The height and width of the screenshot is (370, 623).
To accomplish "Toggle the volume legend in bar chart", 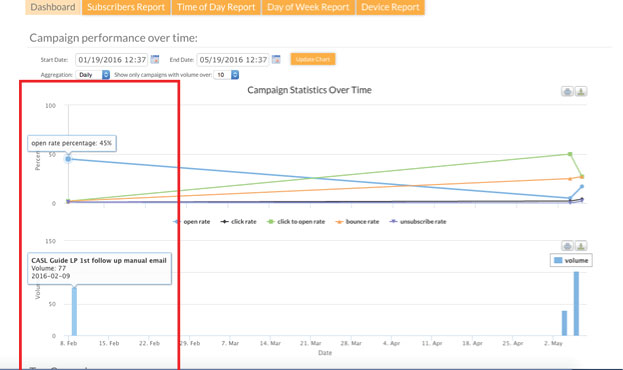I will (571, 260).
